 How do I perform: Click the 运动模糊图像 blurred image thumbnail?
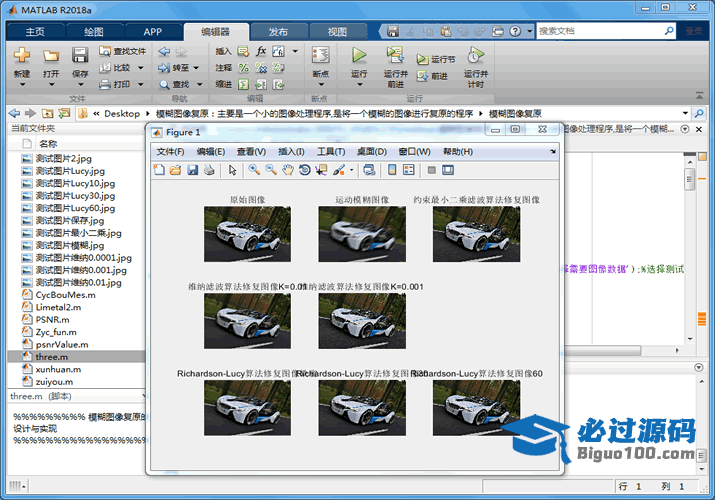click(362, 234)
